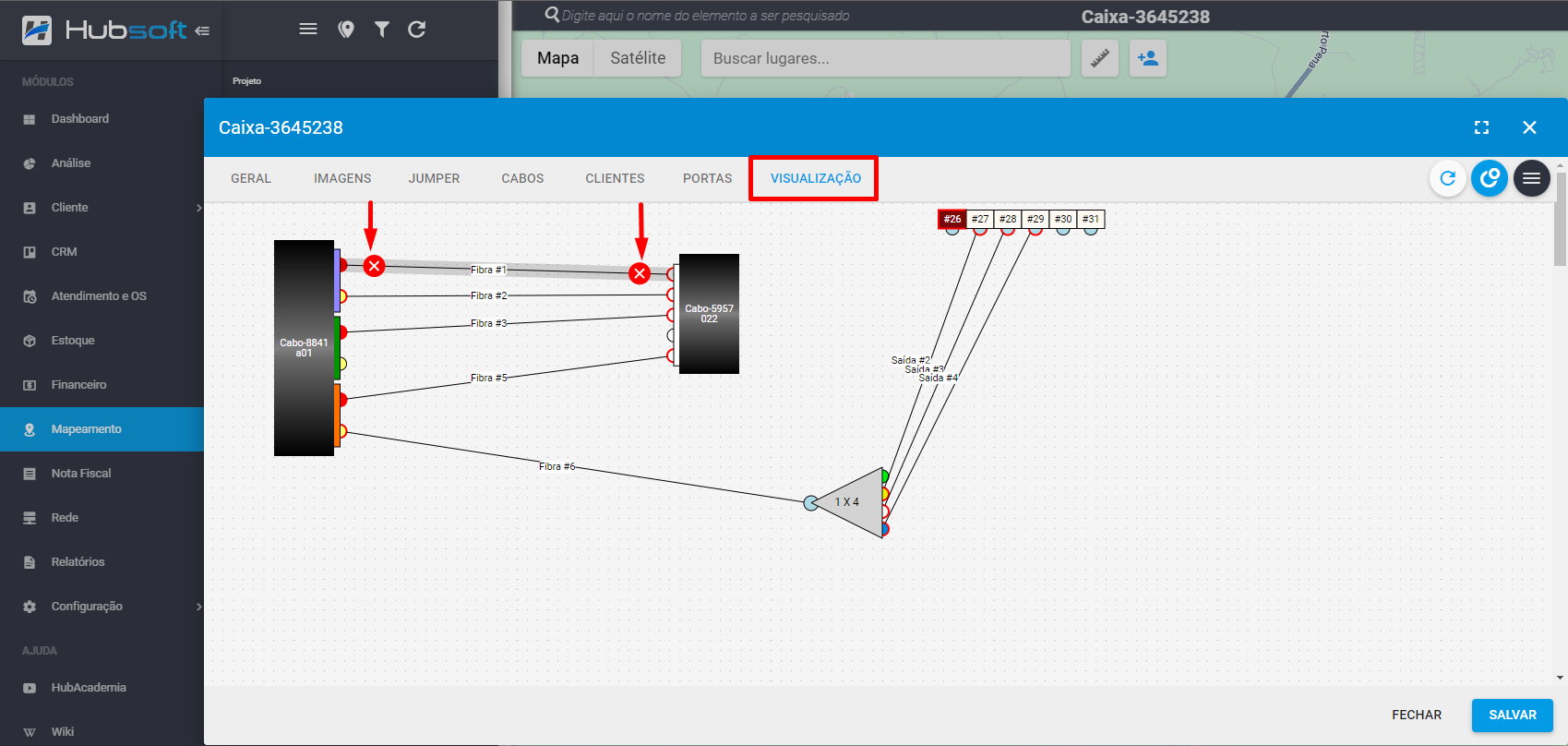Image resolution: width=1568 pixels, height=746 pixels.
Task: Click the blue circular sync button
Action: click(1490, 178)
